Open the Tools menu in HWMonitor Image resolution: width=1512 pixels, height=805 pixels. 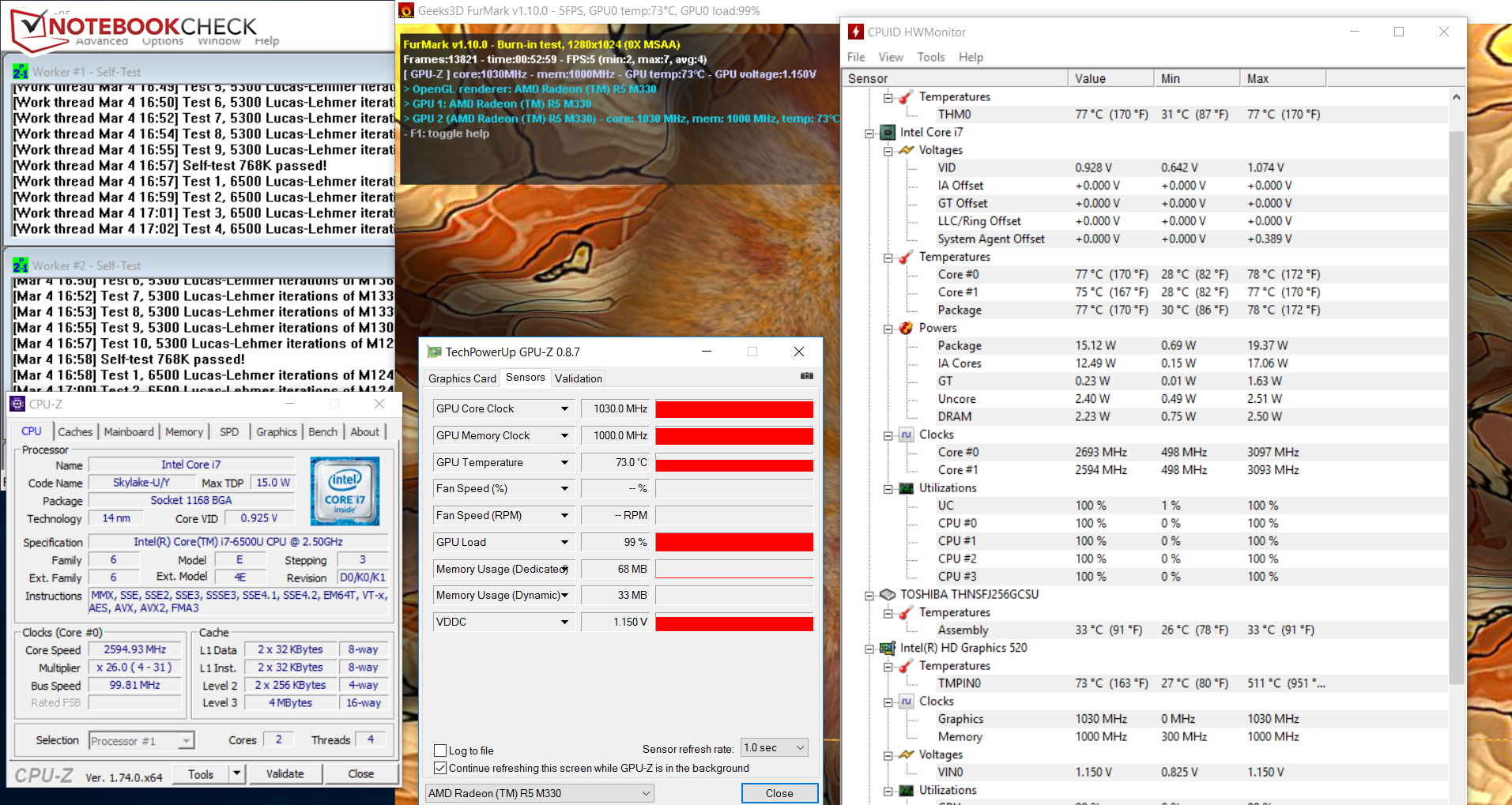(931, 57)
